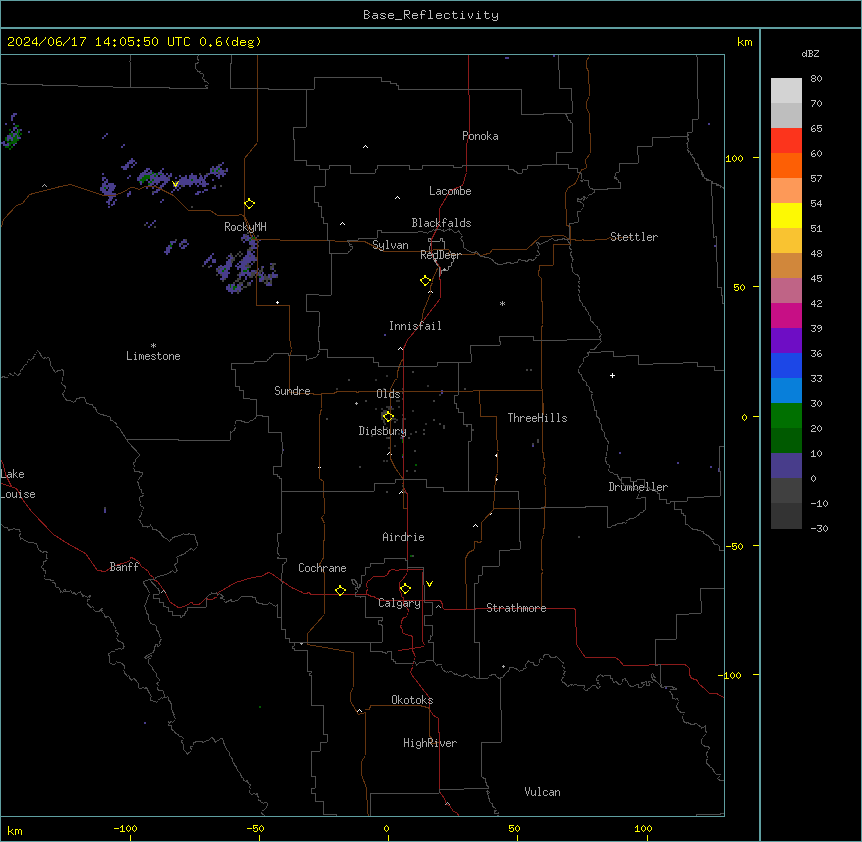
Task: Click the Lake Louise map label
Action: (x=16, y=484)
